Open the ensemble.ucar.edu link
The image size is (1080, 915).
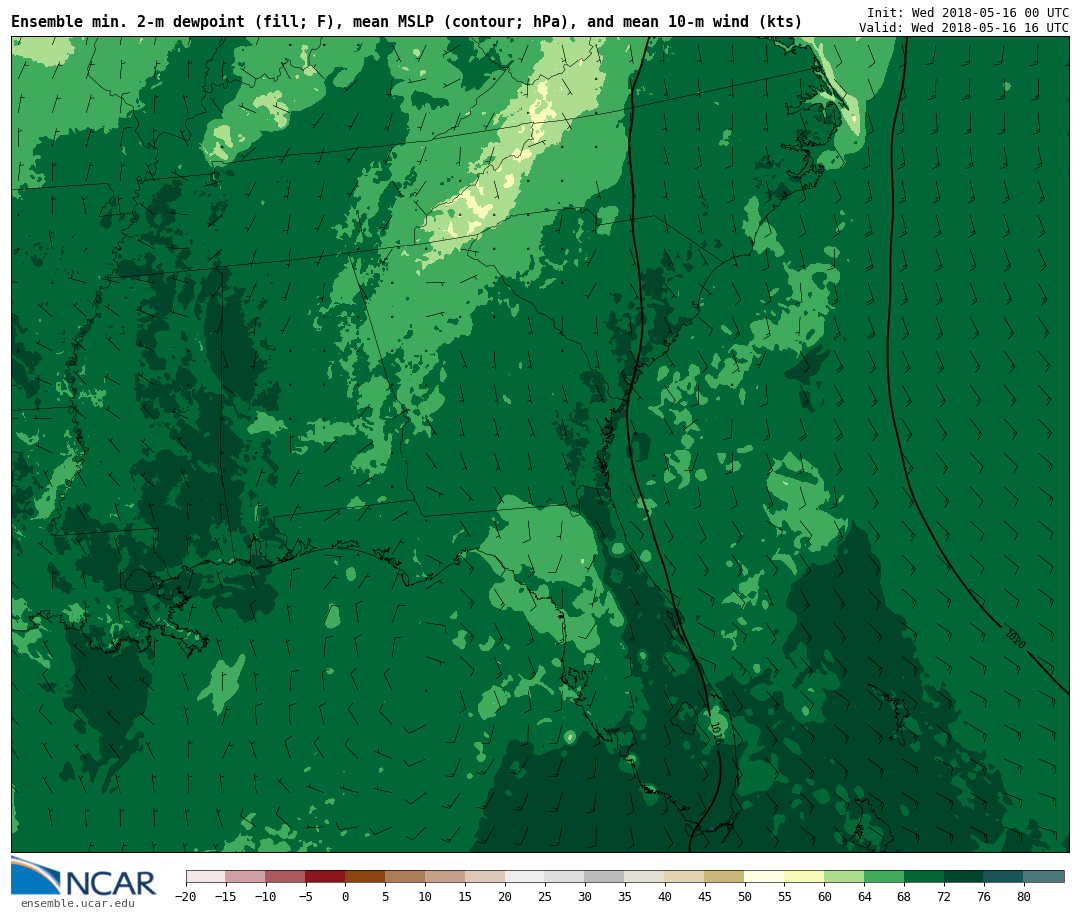click(77, 904)
